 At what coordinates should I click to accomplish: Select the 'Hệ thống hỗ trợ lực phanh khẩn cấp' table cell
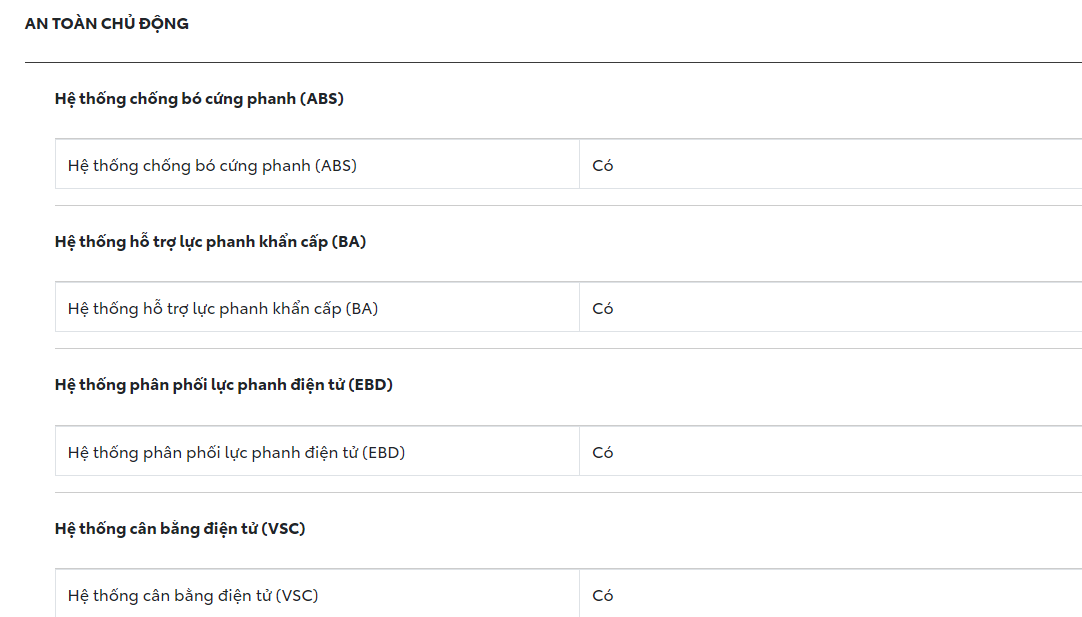point(222,309)
